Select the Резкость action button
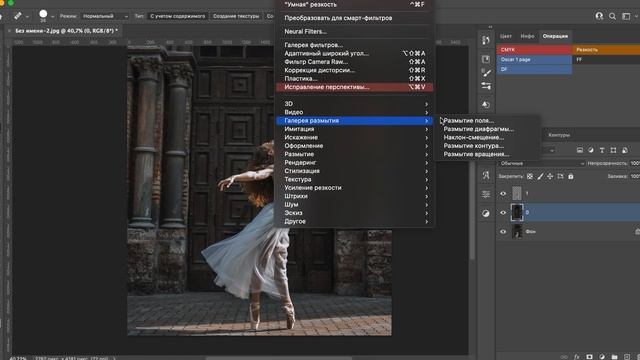Viewport: 640px width, 360px height. [606, 49]
